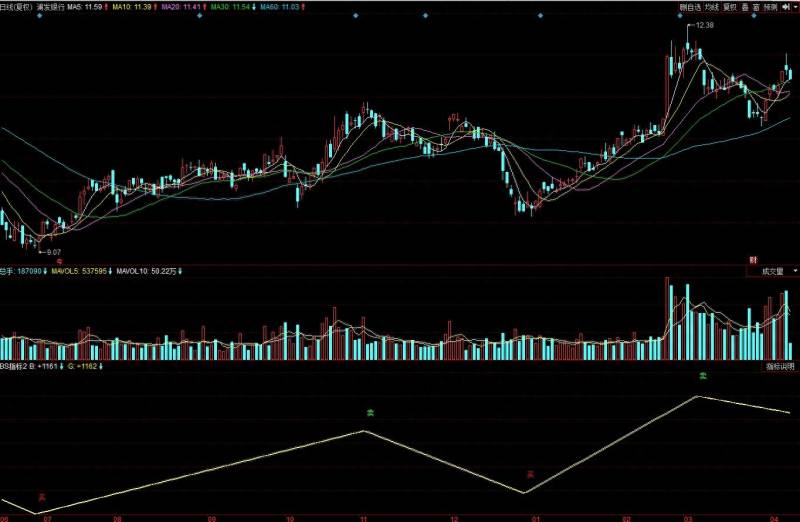Select the MA20: 11.41 value label

(181, 7)
